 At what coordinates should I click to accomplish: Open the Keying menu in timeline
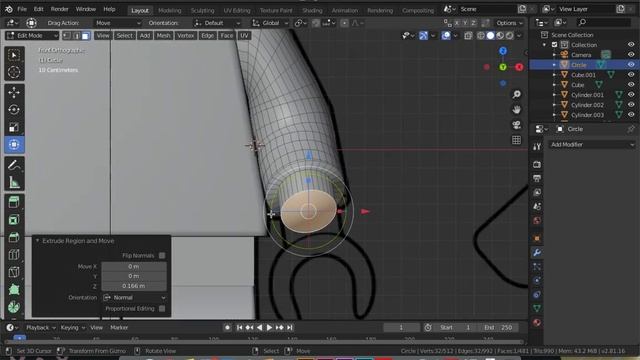pyautogui.click(x=72, y=327)
